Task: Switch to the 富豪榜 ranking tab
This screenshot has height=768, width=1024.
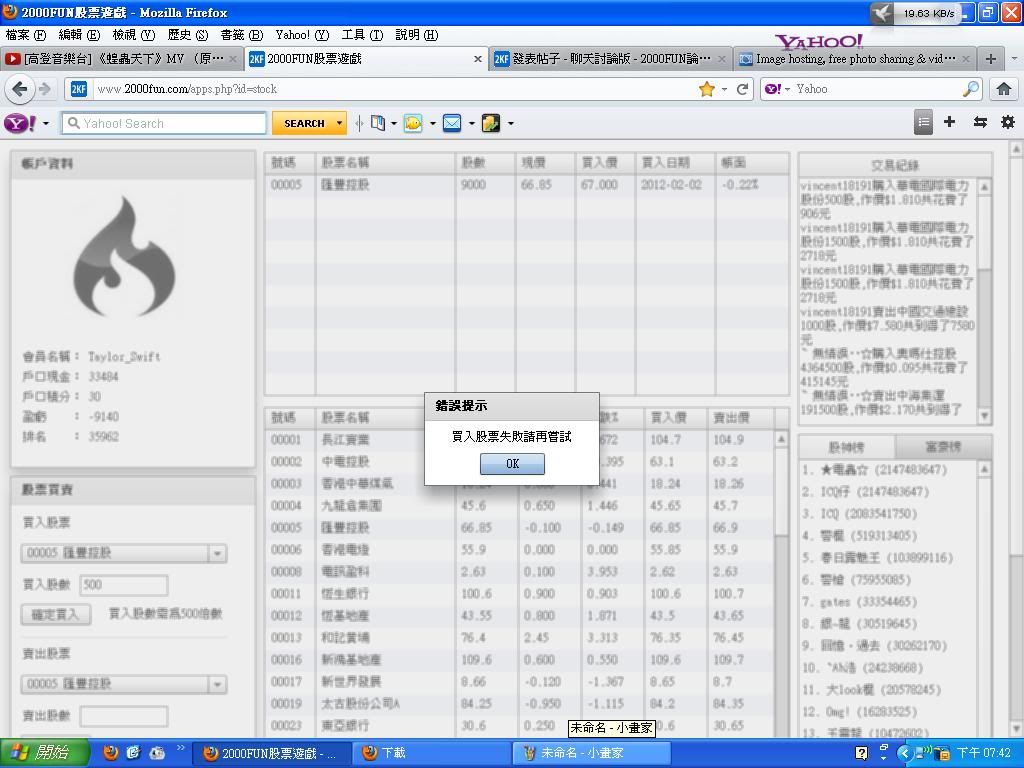Action: point(942,447)
